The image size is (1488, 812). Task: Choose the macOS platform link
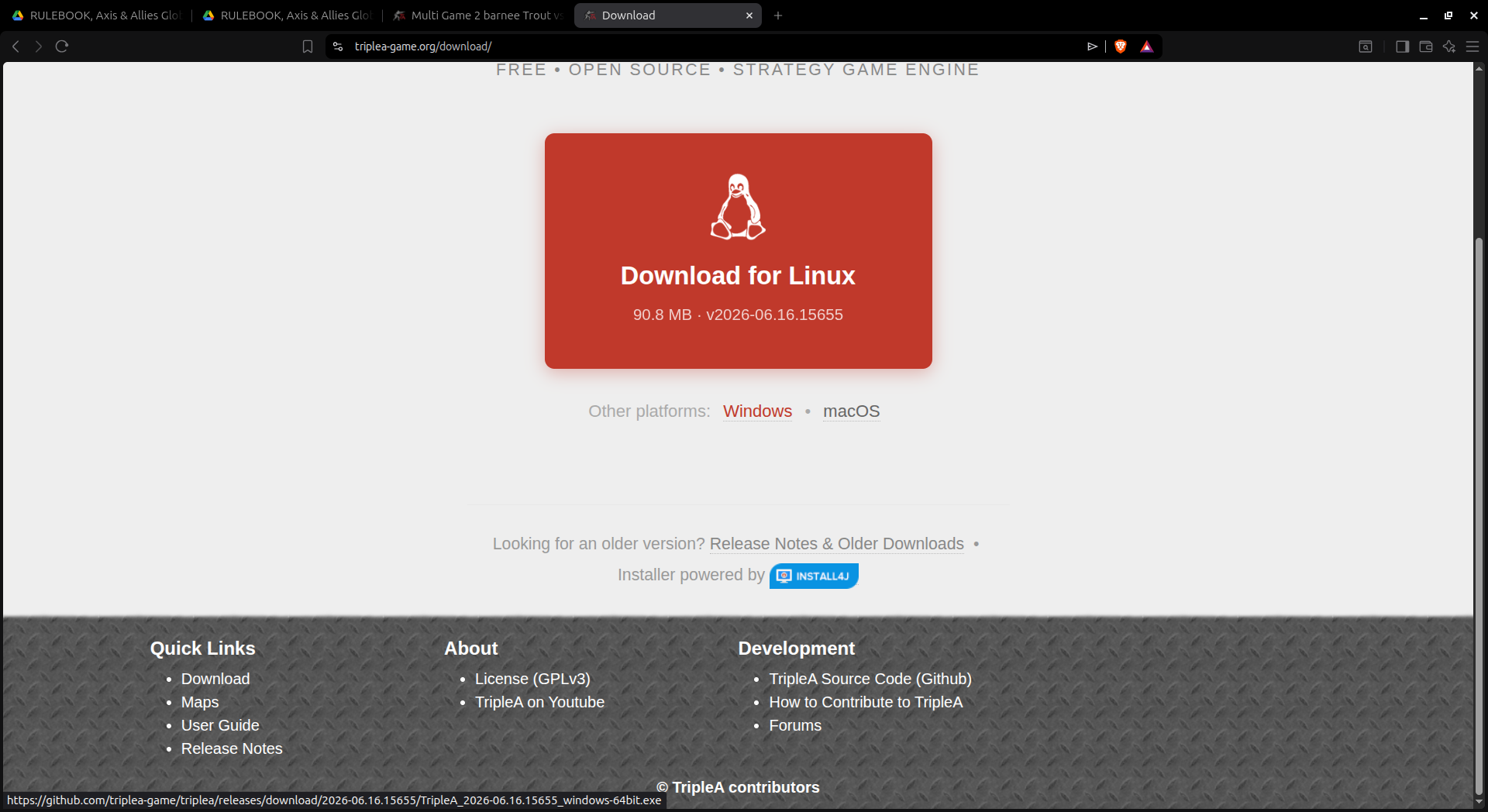click(851, 411)
